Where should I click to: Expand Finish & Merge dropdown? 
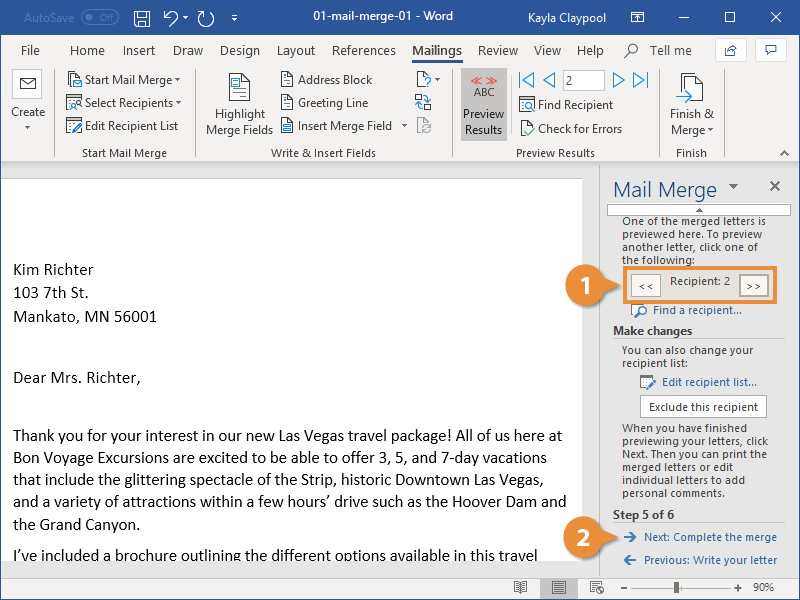pos(691,105)
